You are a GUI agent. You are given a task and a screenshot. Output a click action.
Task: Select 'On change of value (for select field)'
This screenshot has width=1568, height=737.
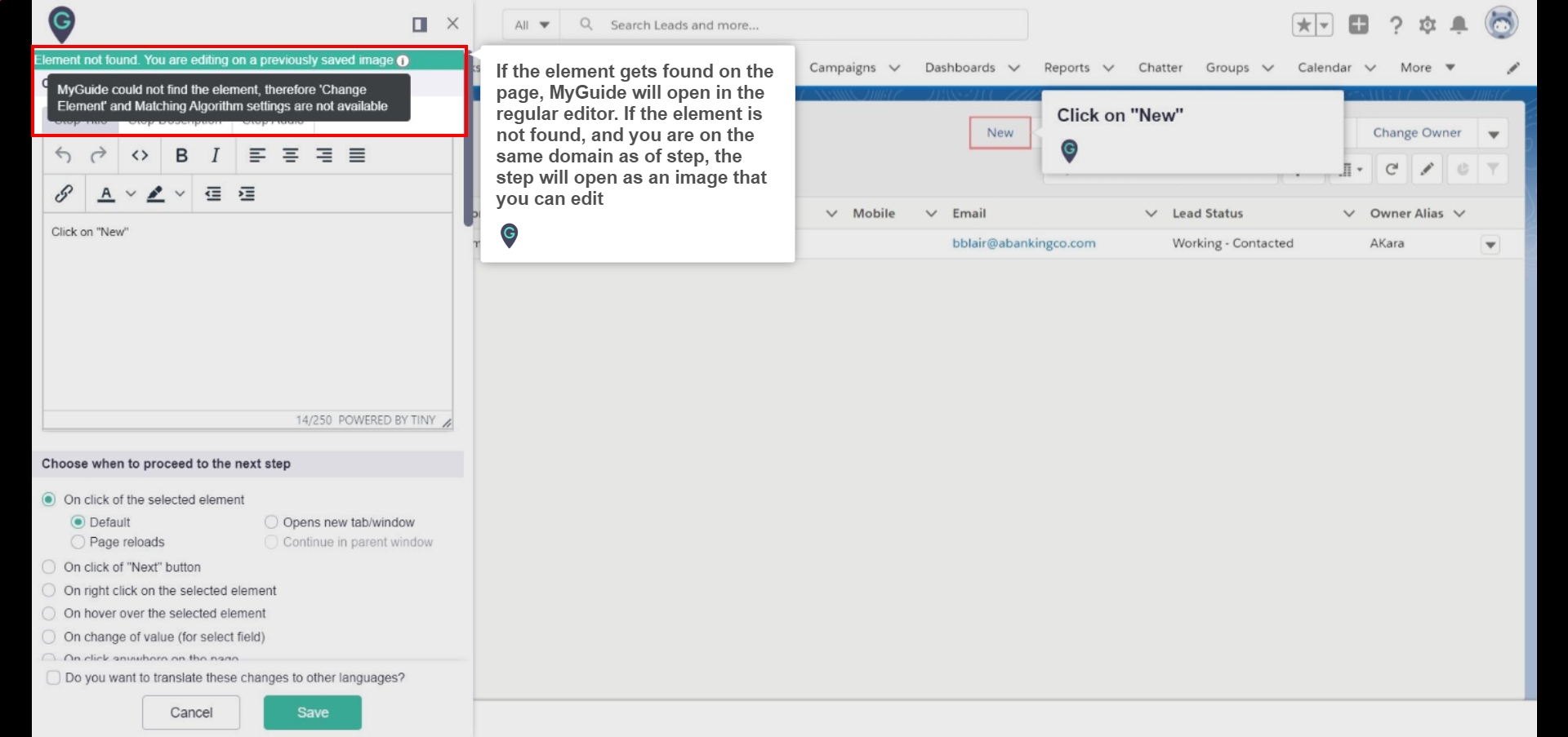[49, 637]
